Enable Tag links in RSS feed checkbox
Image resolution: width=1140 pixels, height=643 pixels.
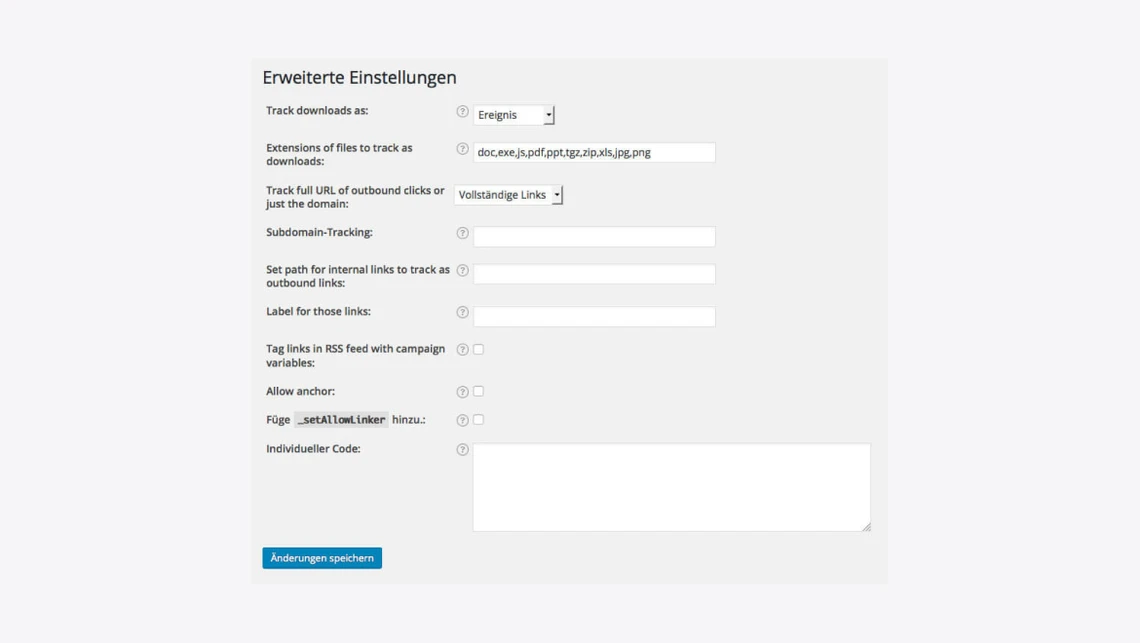478,349
